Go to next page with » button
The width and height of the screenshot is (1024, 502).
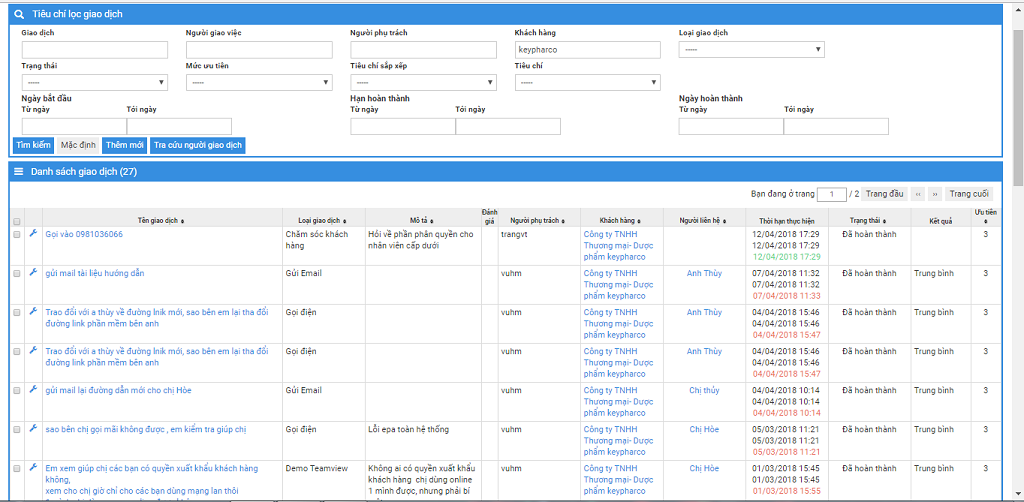click(x=935, y=194)
